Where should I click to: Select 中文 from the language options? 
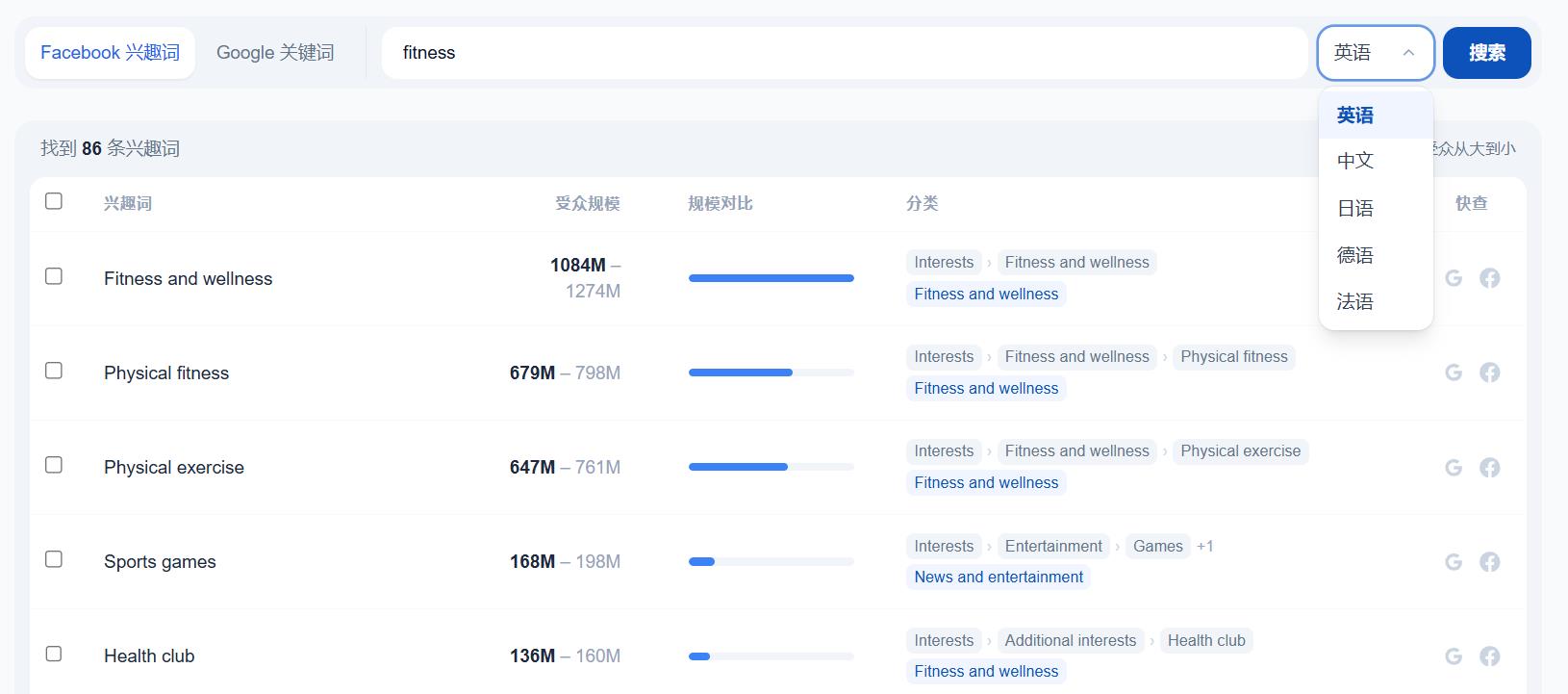1376,161
